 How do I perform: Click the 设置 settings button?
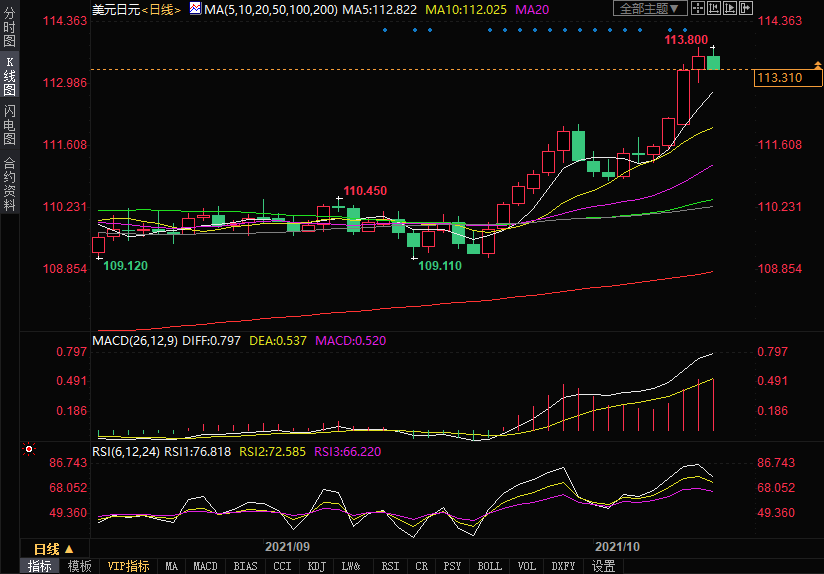[603, 566]
